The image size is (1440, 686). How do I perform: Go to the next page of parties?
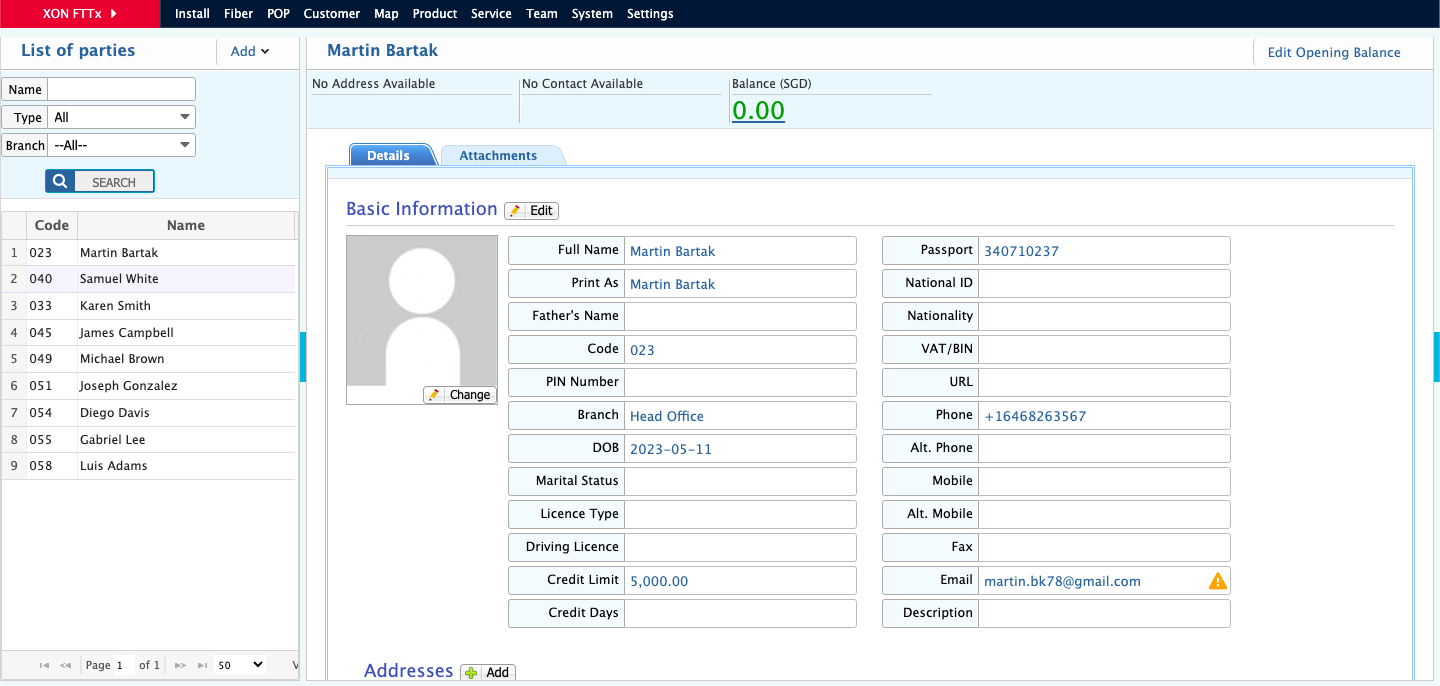[x=180, y=665]
